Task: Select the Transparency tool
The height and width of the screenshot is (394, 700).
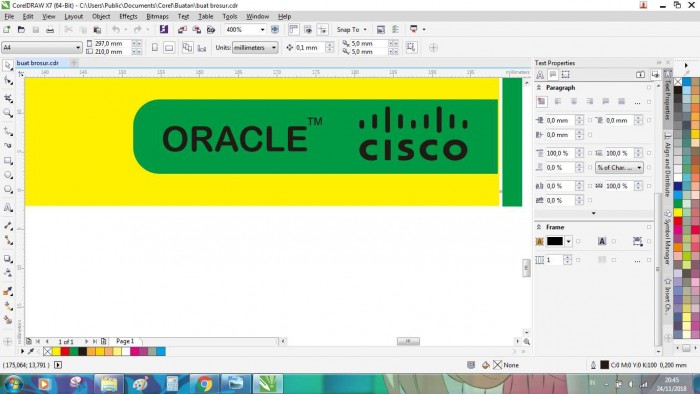Action: 8,273
